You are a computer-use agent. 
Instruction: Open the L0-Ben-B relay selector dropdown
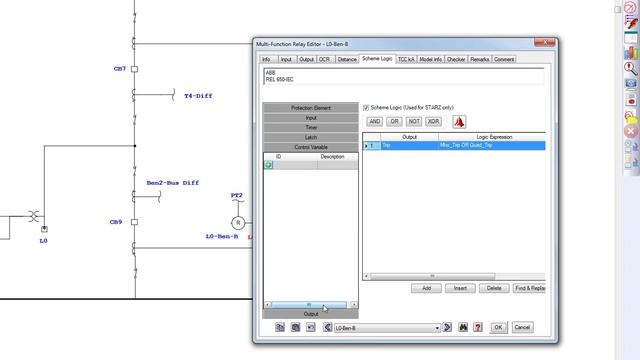click(437, 328)
